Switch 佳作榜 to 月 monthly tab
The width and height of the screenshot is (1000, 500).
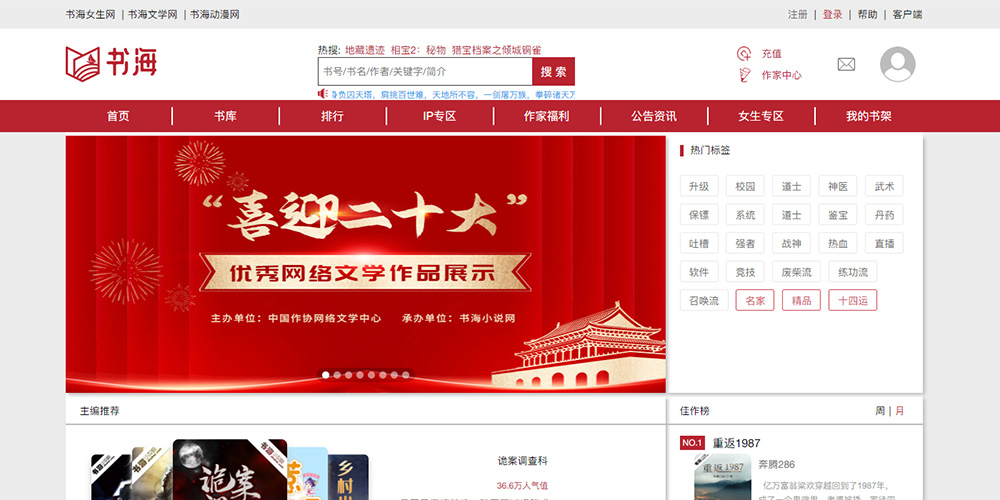[899, 411]
